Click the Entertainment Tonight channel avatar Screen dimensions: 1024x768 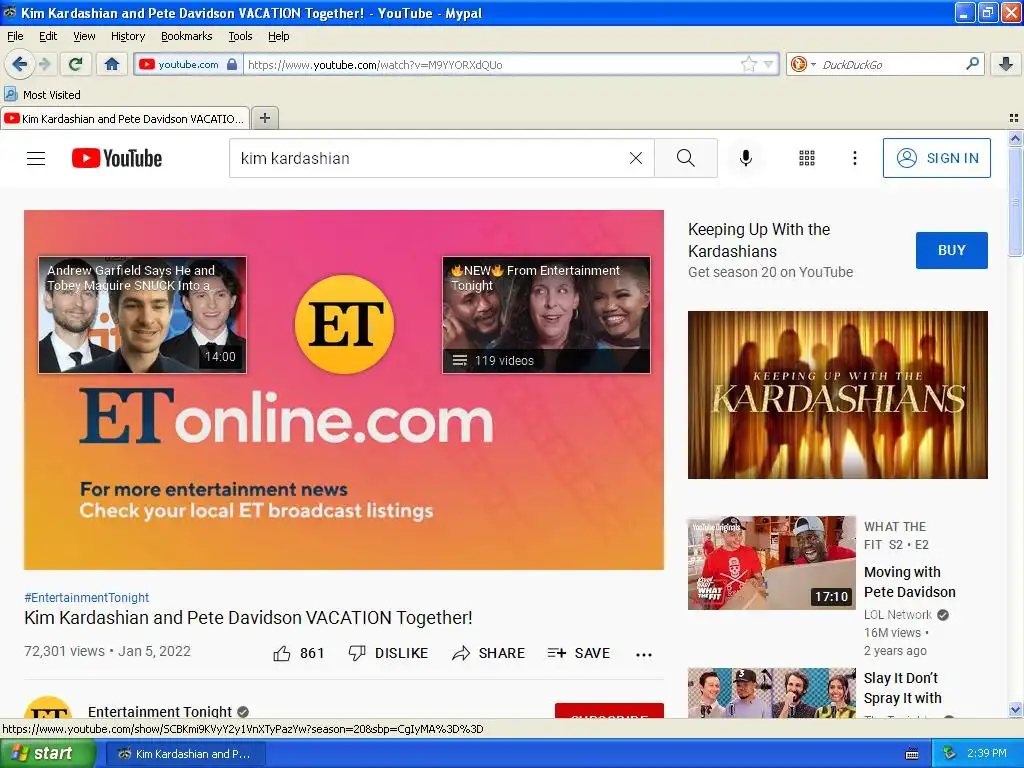point(48,708)
